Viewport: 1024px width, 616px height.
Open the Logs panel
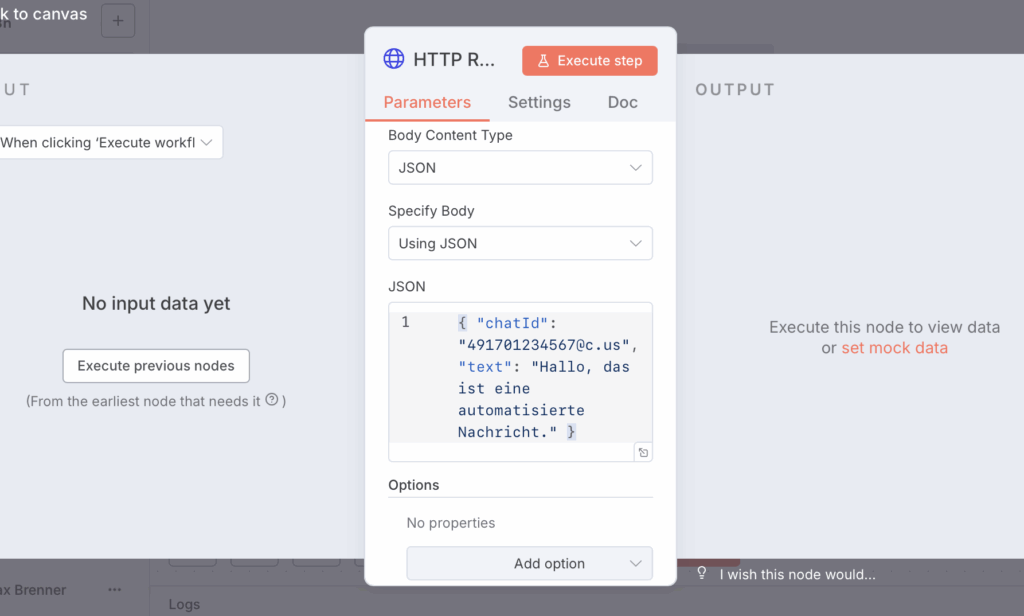183,604
